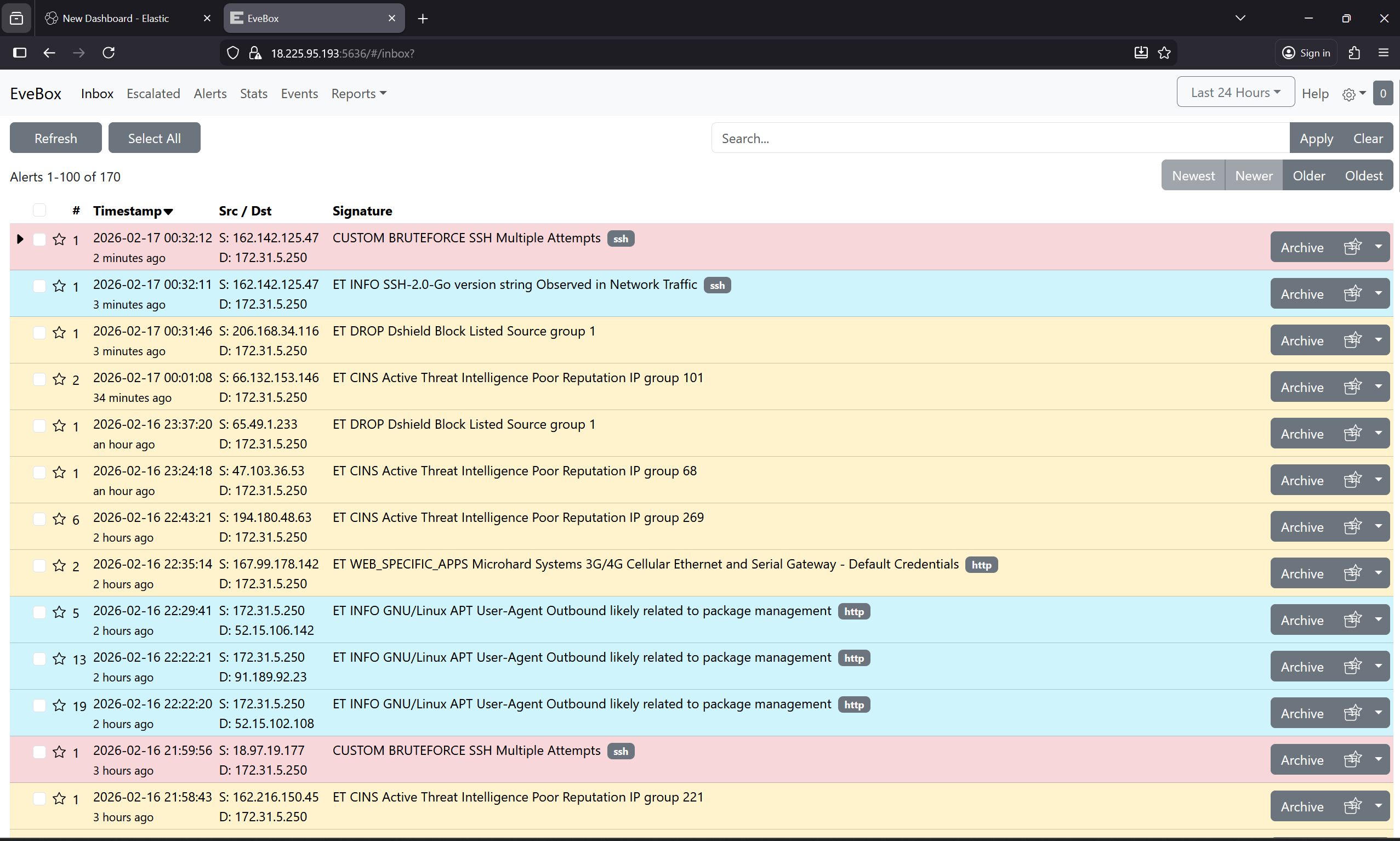
Task: Click the inbox count badge showing 0
Action: [1383, 93]
